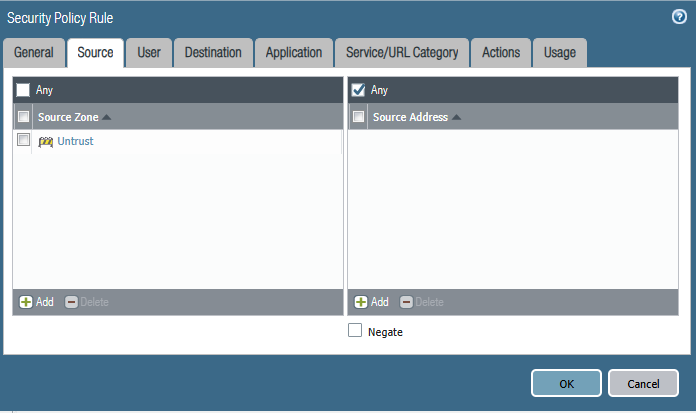View the Usage tab
696x413 pixels.
coord(560,53)
